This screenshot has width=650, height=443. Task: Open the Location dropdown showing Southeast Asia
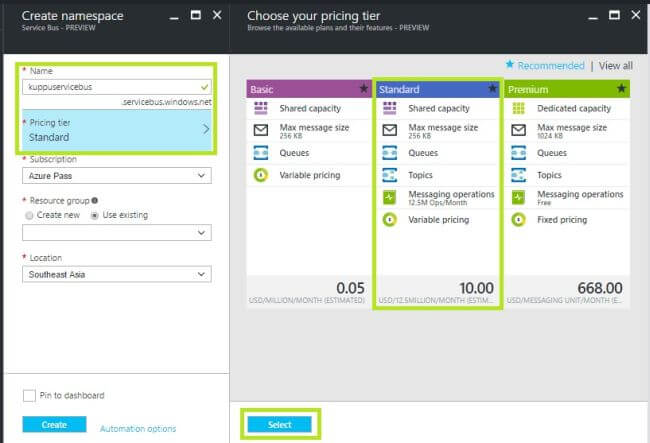point(117,274)
